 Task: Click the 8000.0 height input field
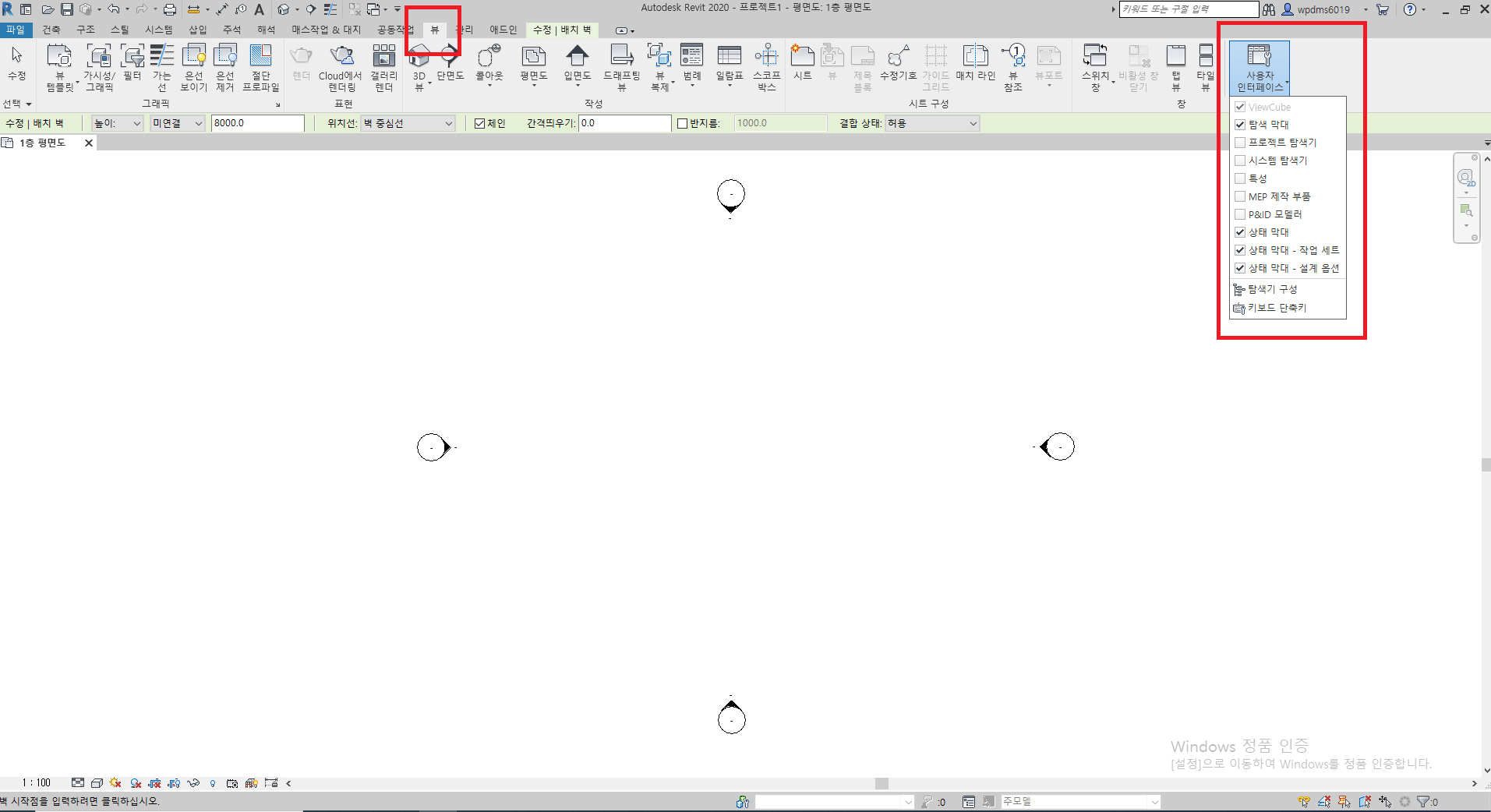258,123
